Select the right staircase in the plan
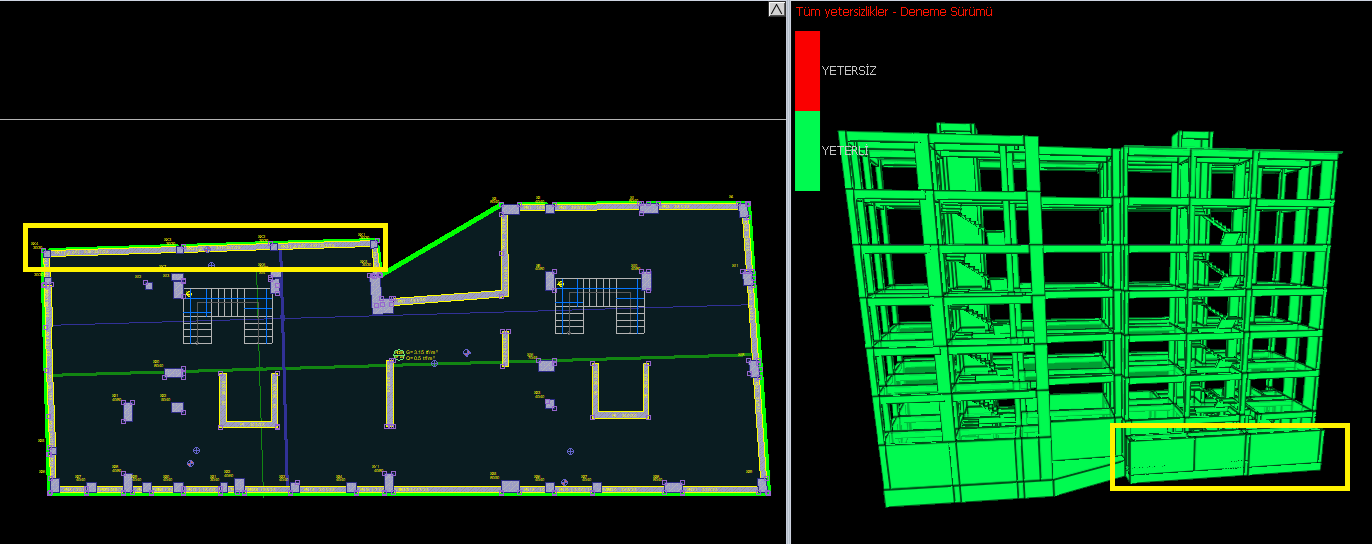The image size is (1372, 544). [601, 306]
